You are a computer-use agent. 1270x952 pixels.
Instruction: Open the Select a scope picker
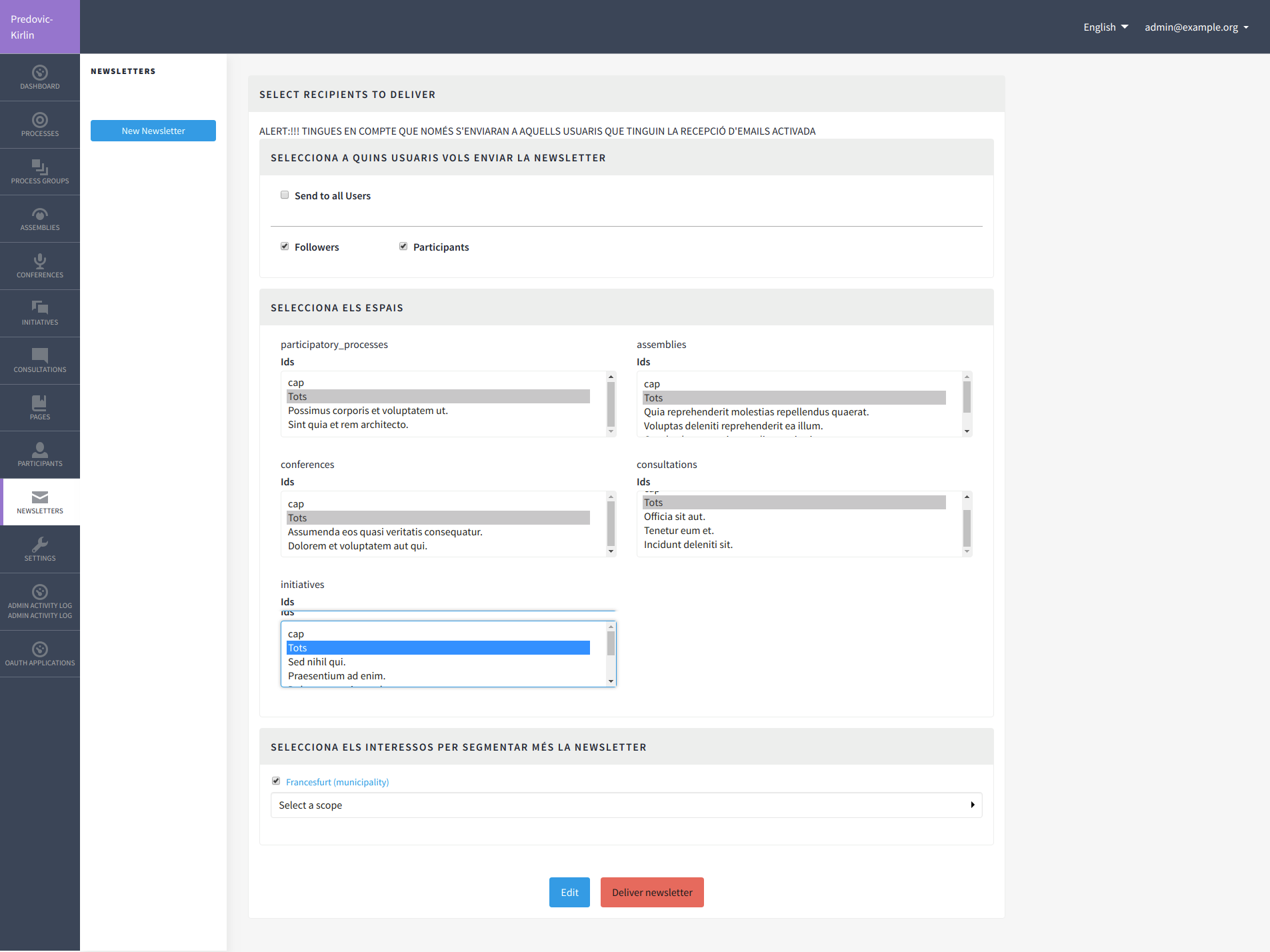click(x=627, y=805)
